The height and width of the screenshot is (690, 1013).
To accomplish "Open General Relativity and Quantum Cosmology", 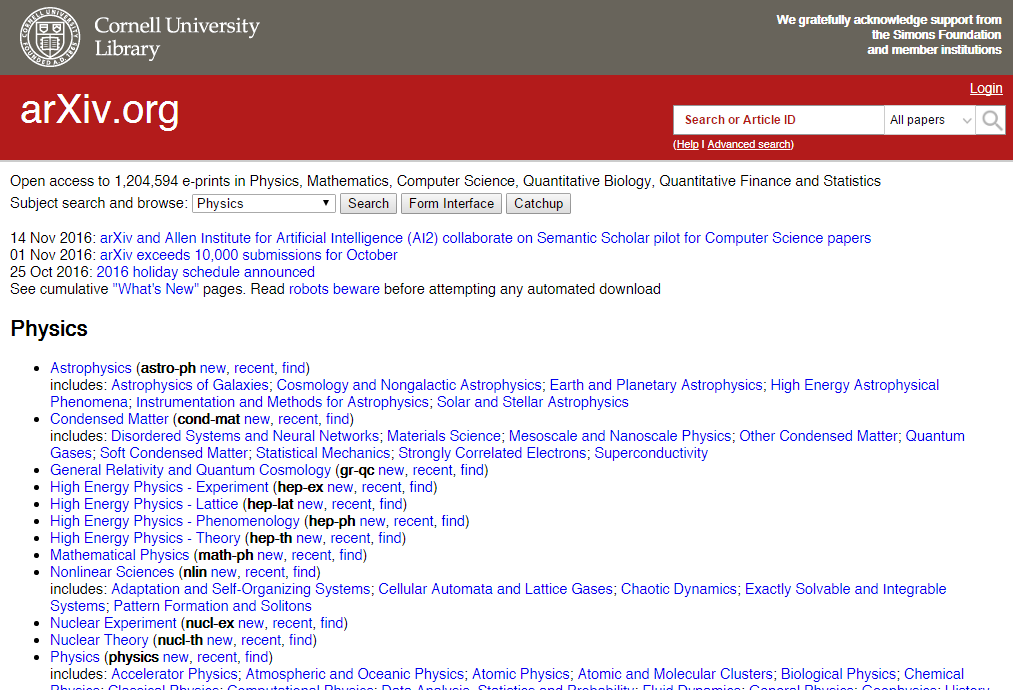I will (x=191, y=470).
